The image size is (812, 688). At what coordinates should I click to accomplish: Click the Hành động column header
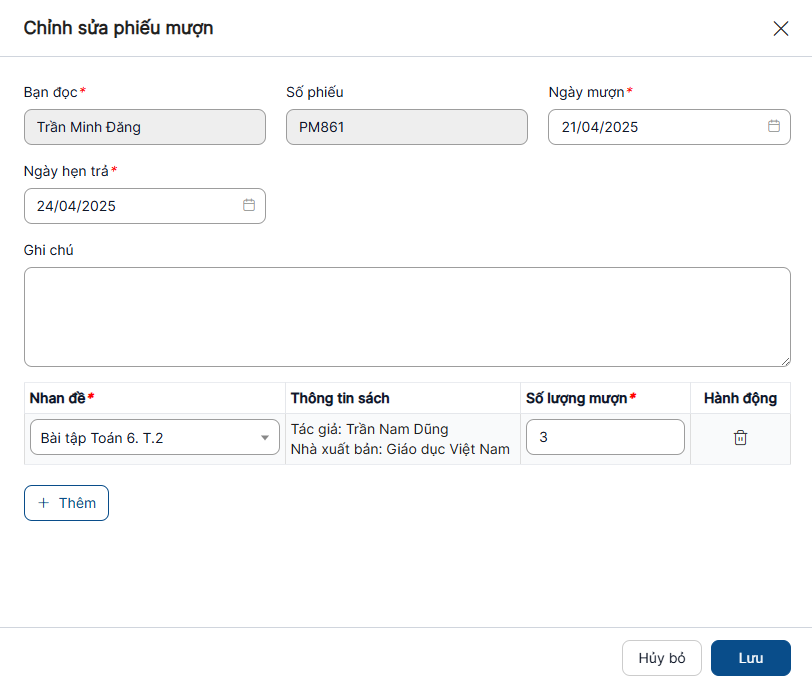point(740,398)
